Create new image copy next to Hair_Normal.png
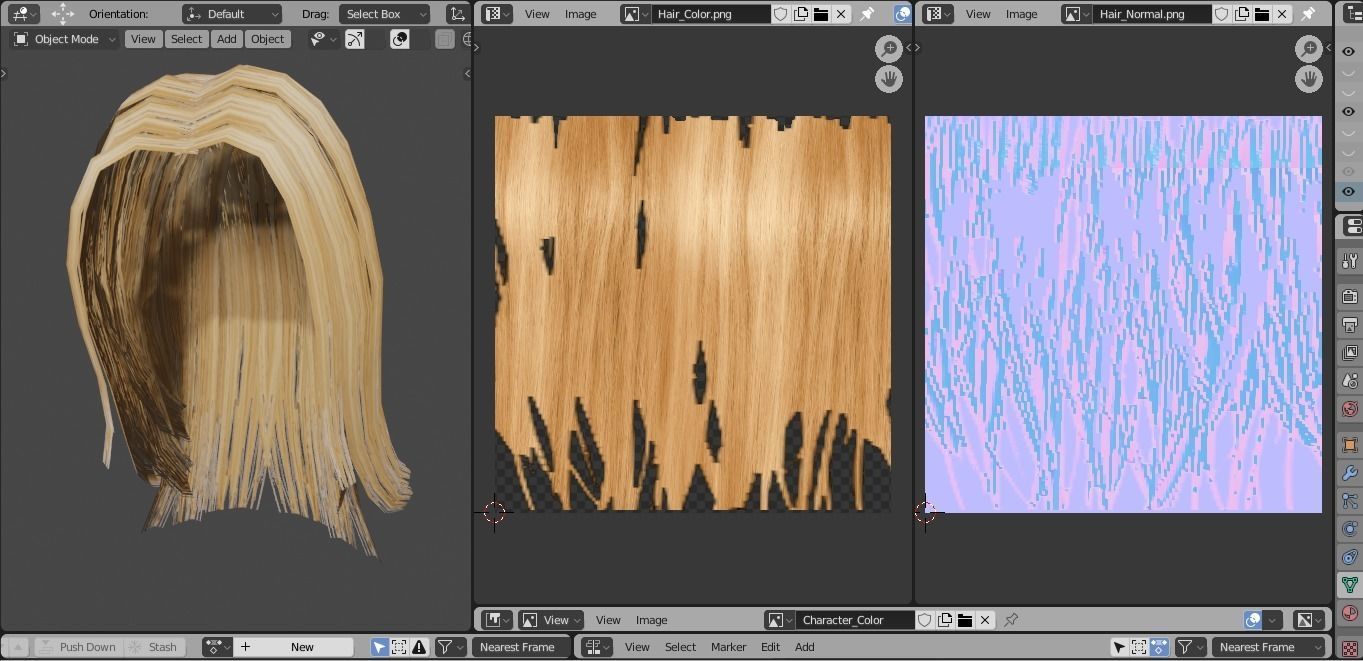The height and width of the screenshot is (661, 1363). tap(1242, 14)
